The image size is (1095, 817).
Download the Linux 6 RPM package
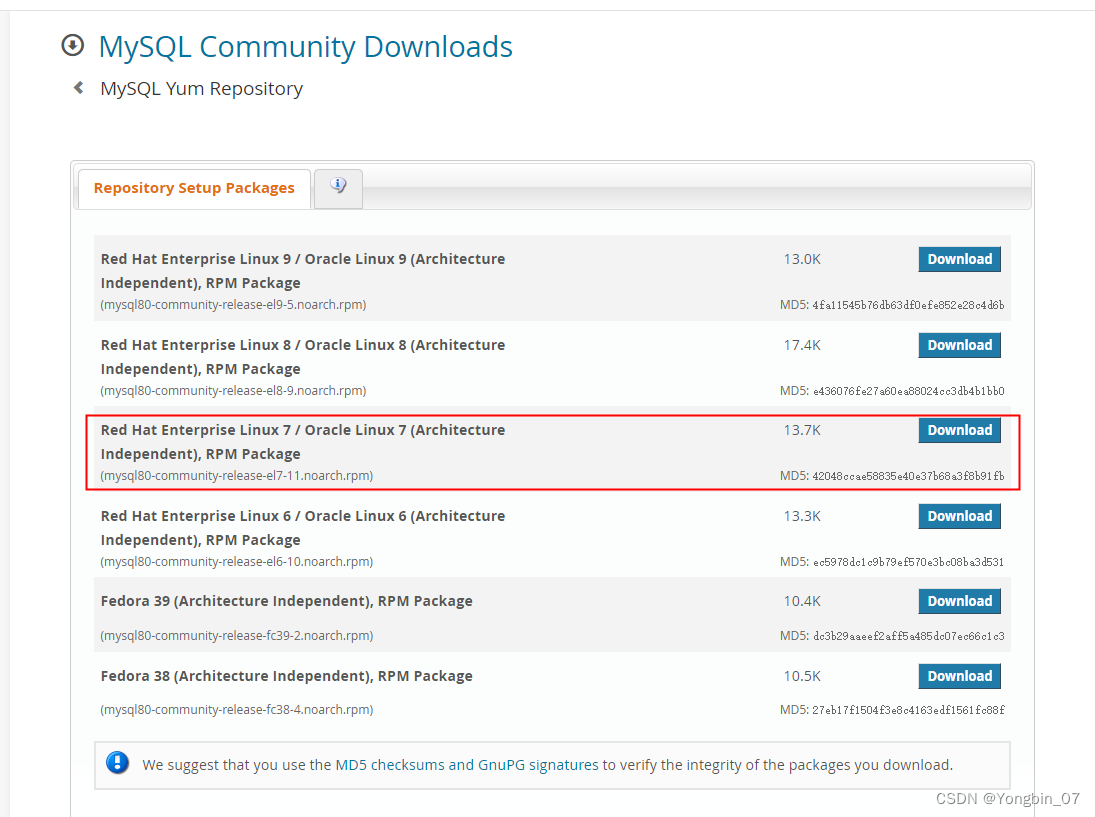point(960,516)
